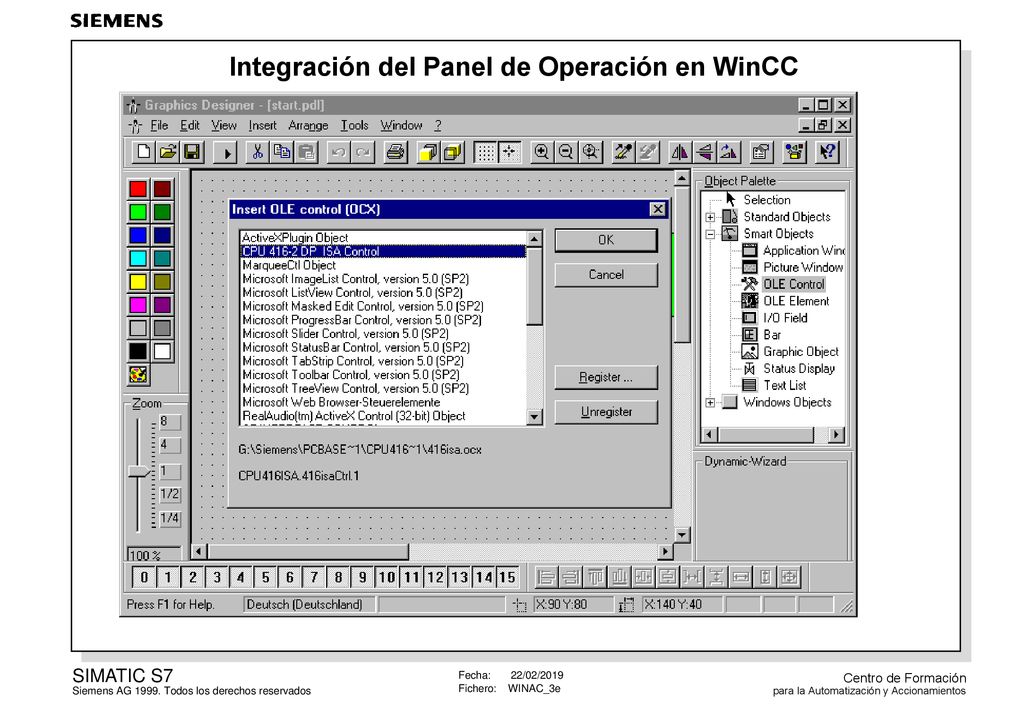
Task: Open the Insert menu
Action: pyautogui.click(x=262, y=125)
